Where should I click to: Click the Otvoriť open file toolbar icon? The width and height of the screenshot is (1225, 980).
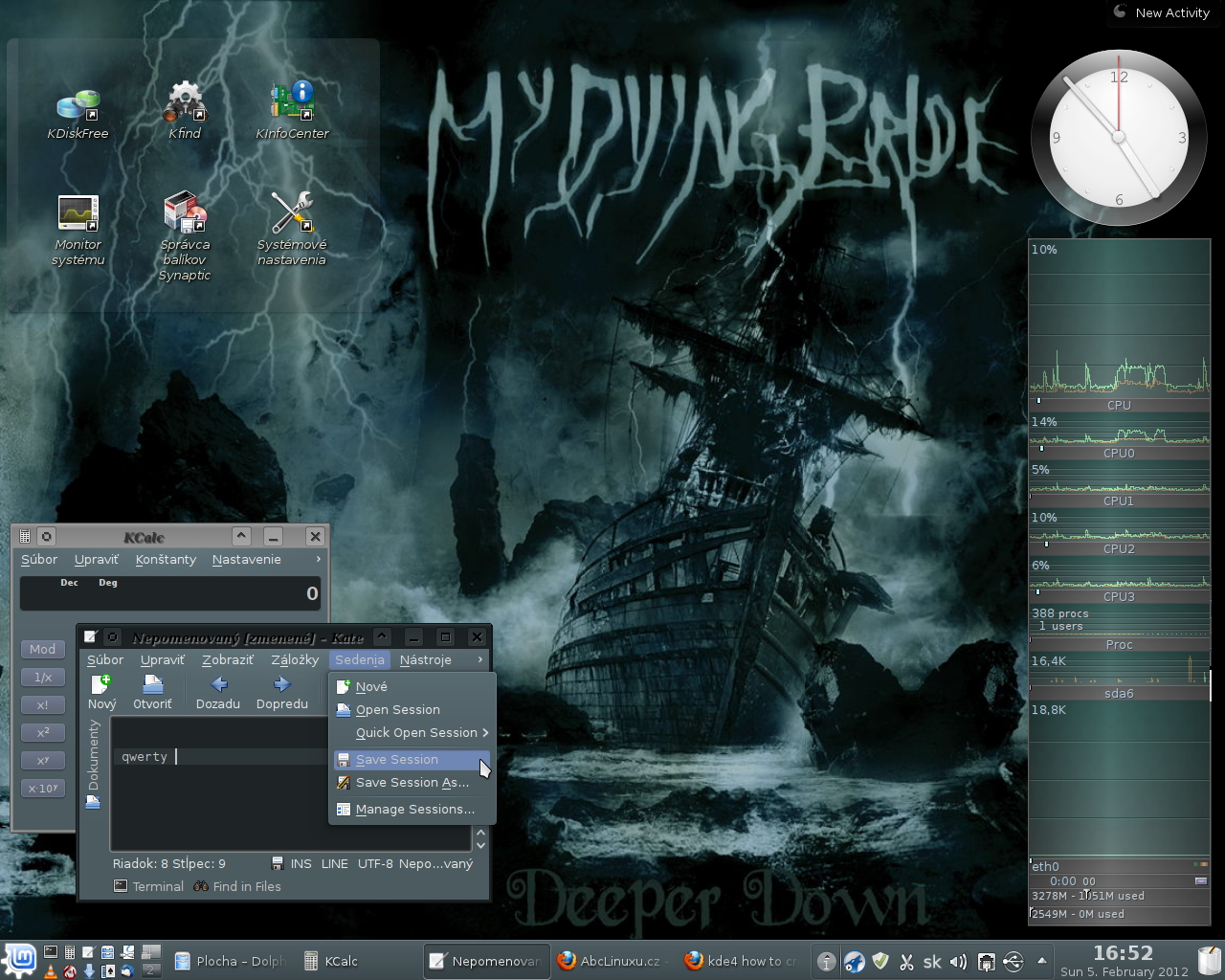point(152,691)
